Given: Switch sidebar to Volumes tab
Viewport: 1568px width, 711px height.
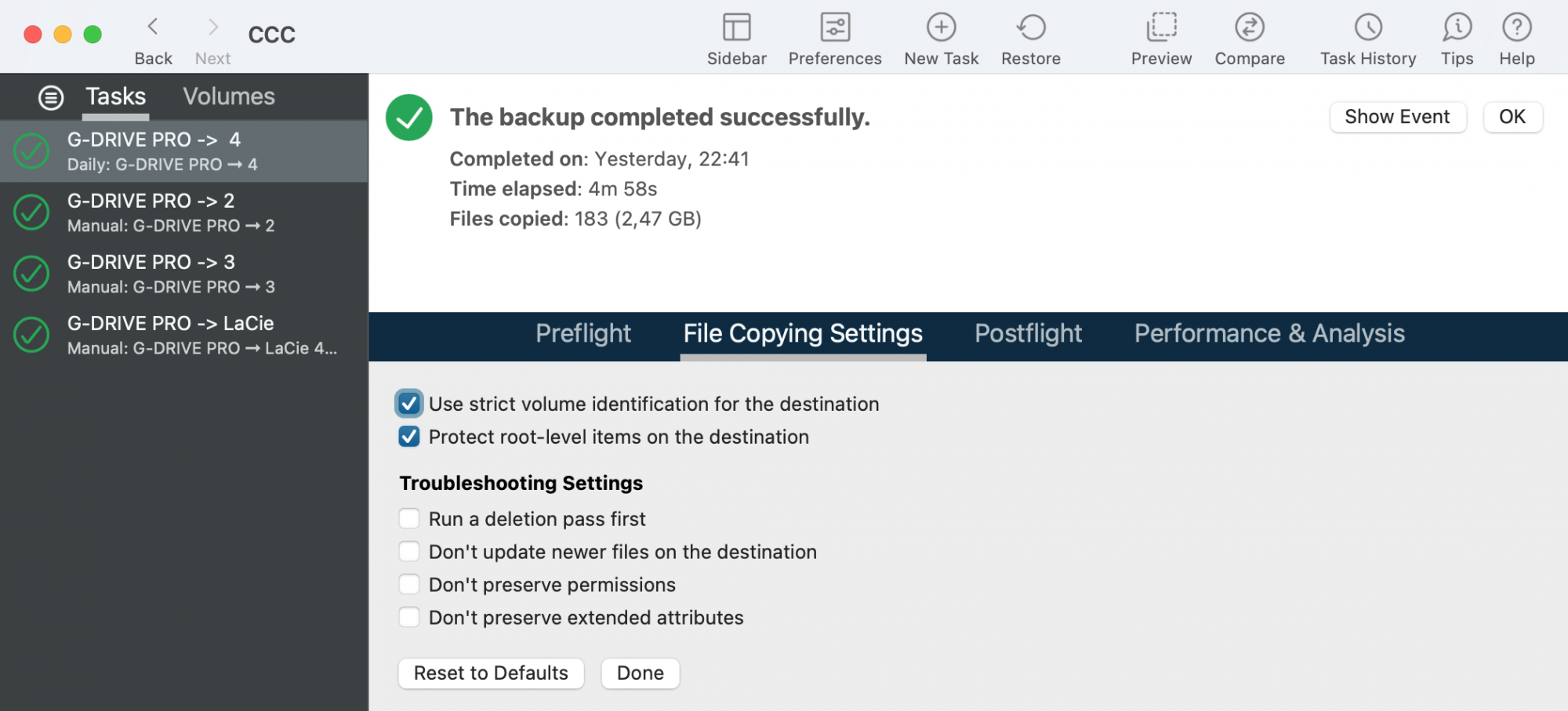Looking at the screenshot, I should [229, 96].
